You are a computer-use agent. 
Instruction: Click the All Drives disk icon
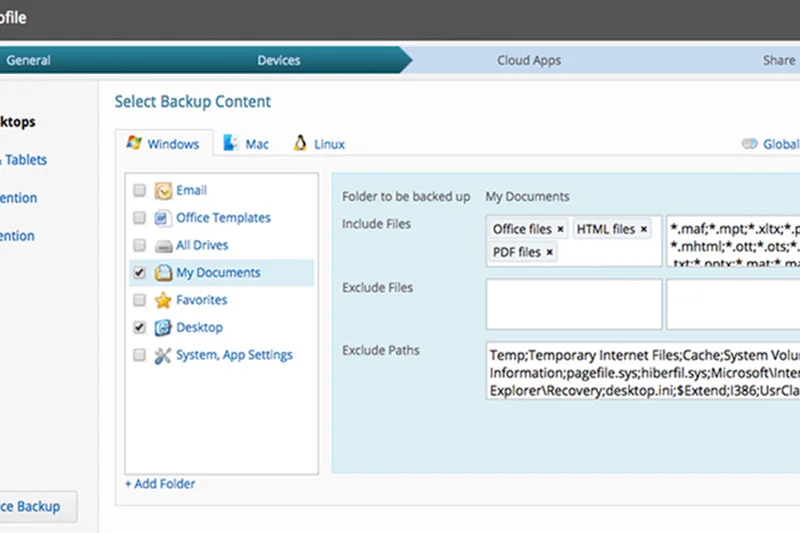pyautogui.click(x=163, y=246)
